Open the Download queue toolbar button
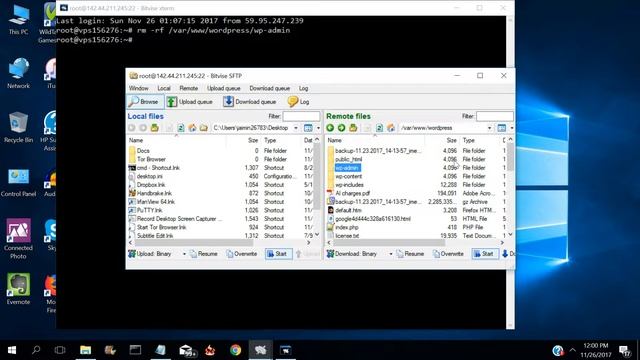Screen dimensions: 640x360 pos(250,102)
